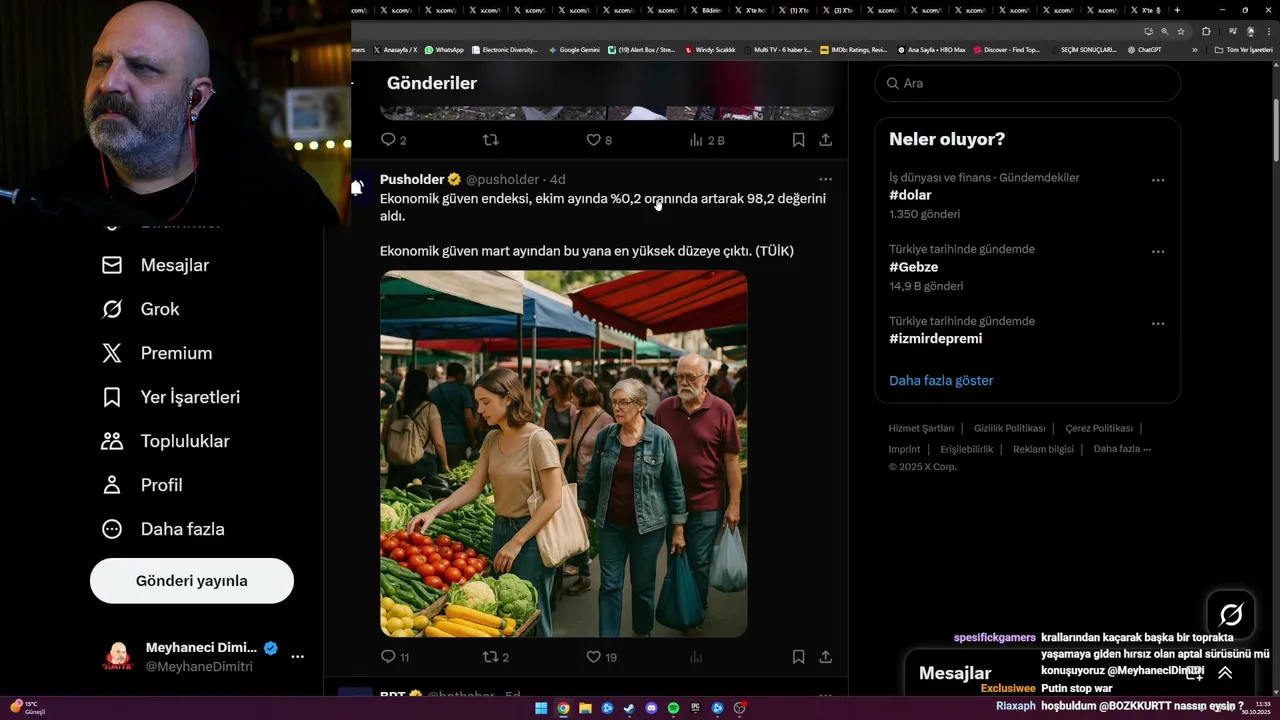Like the Pusholder post with 19 likes
Screen dimensions: 1280x720
(x=601, y=657)
